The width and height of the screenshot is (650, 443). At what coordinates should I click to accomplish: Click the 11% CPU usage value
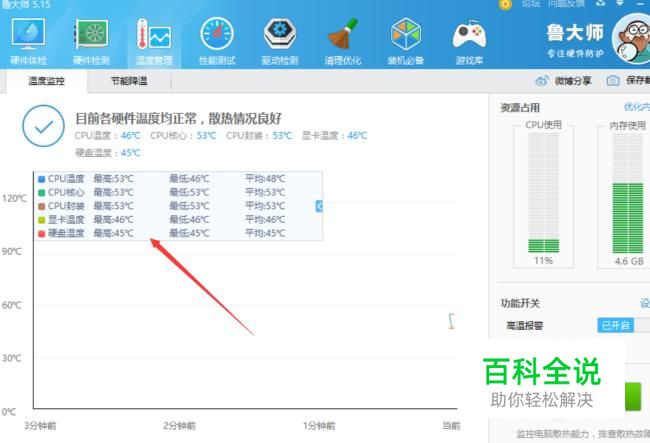tap(543, 260)
